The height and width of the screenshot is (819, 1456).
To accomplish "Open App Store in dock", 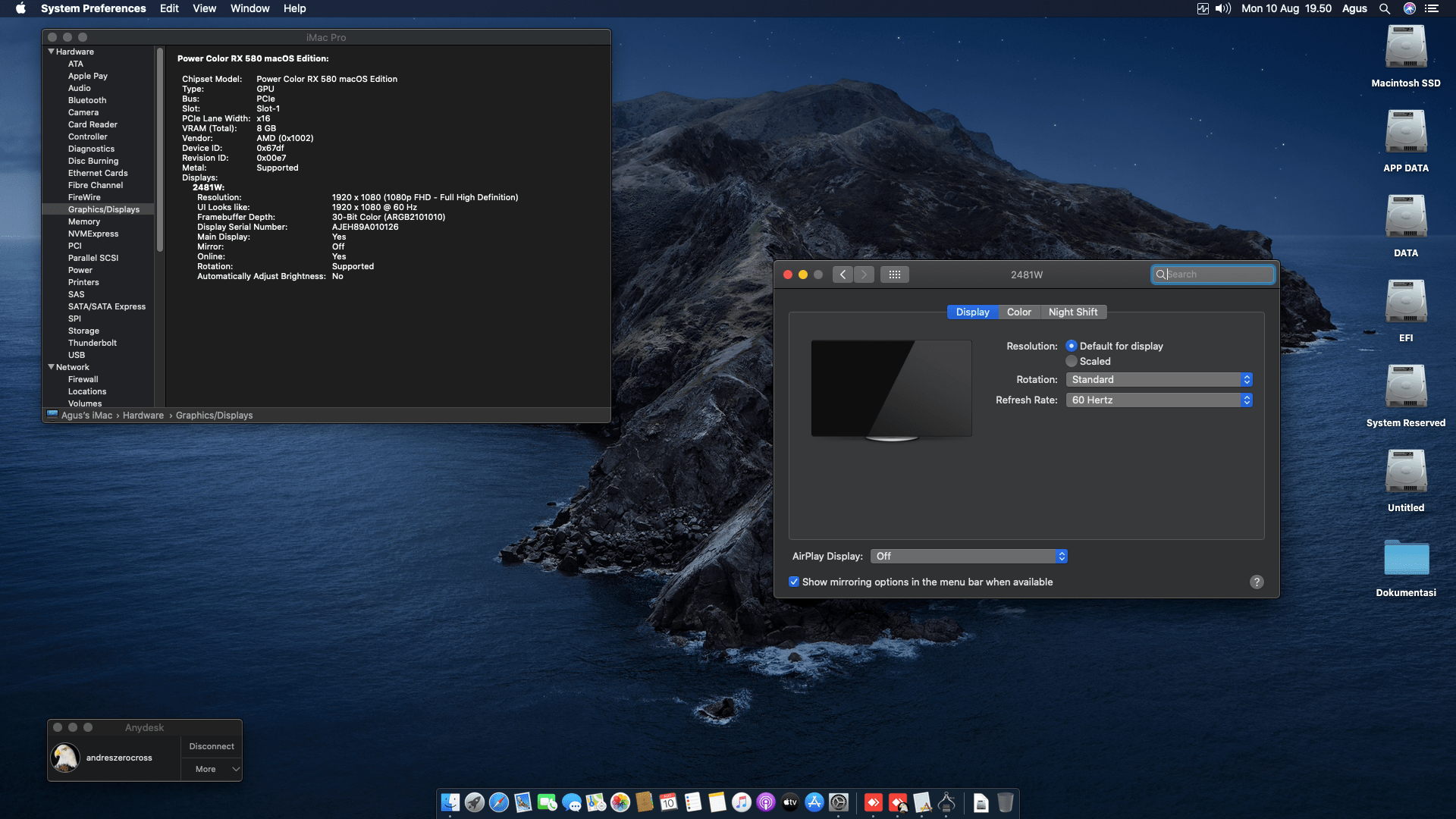I will (814, 802).
